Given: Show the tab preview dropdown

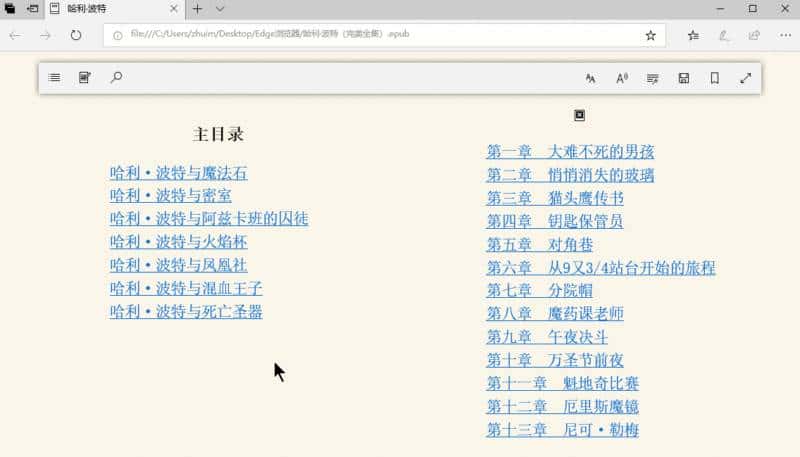Looking at the screenshot, I should pos(220,9).
